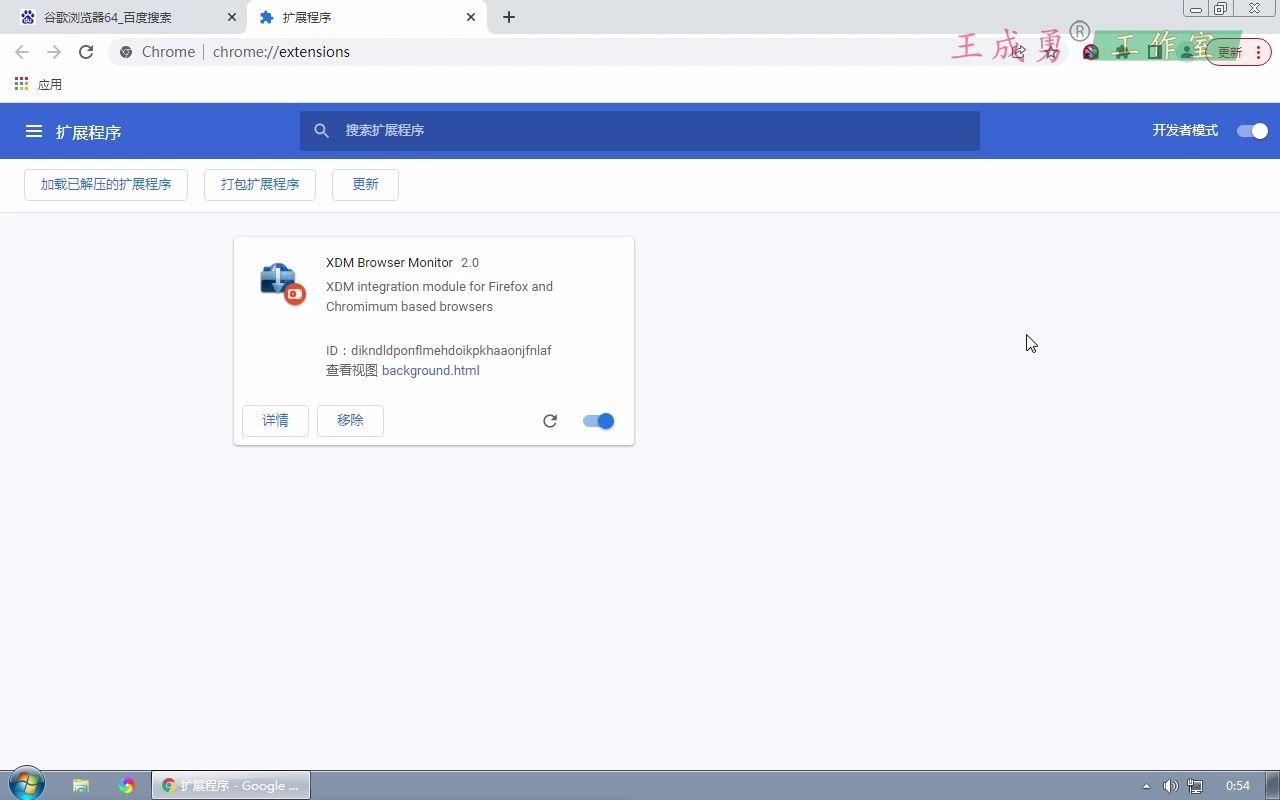Open the XDM extension toolbar icon
Viewport: 1280px width, 800px height.
(x=1091, y=52)
